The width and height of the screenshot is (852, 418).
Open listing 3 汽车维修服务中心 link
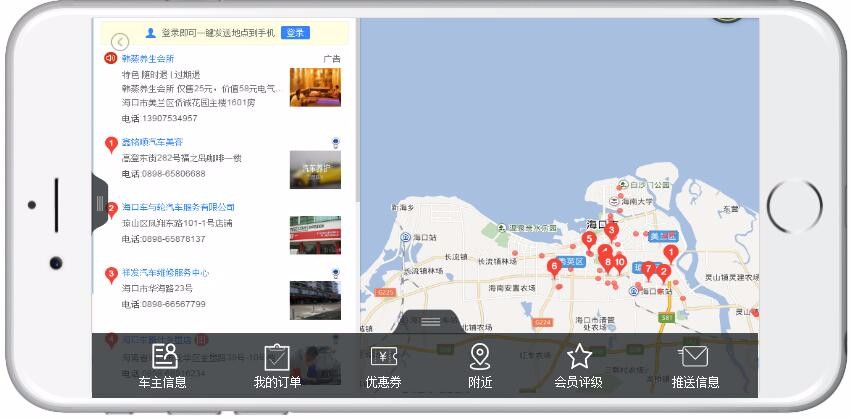pos(165,272)
